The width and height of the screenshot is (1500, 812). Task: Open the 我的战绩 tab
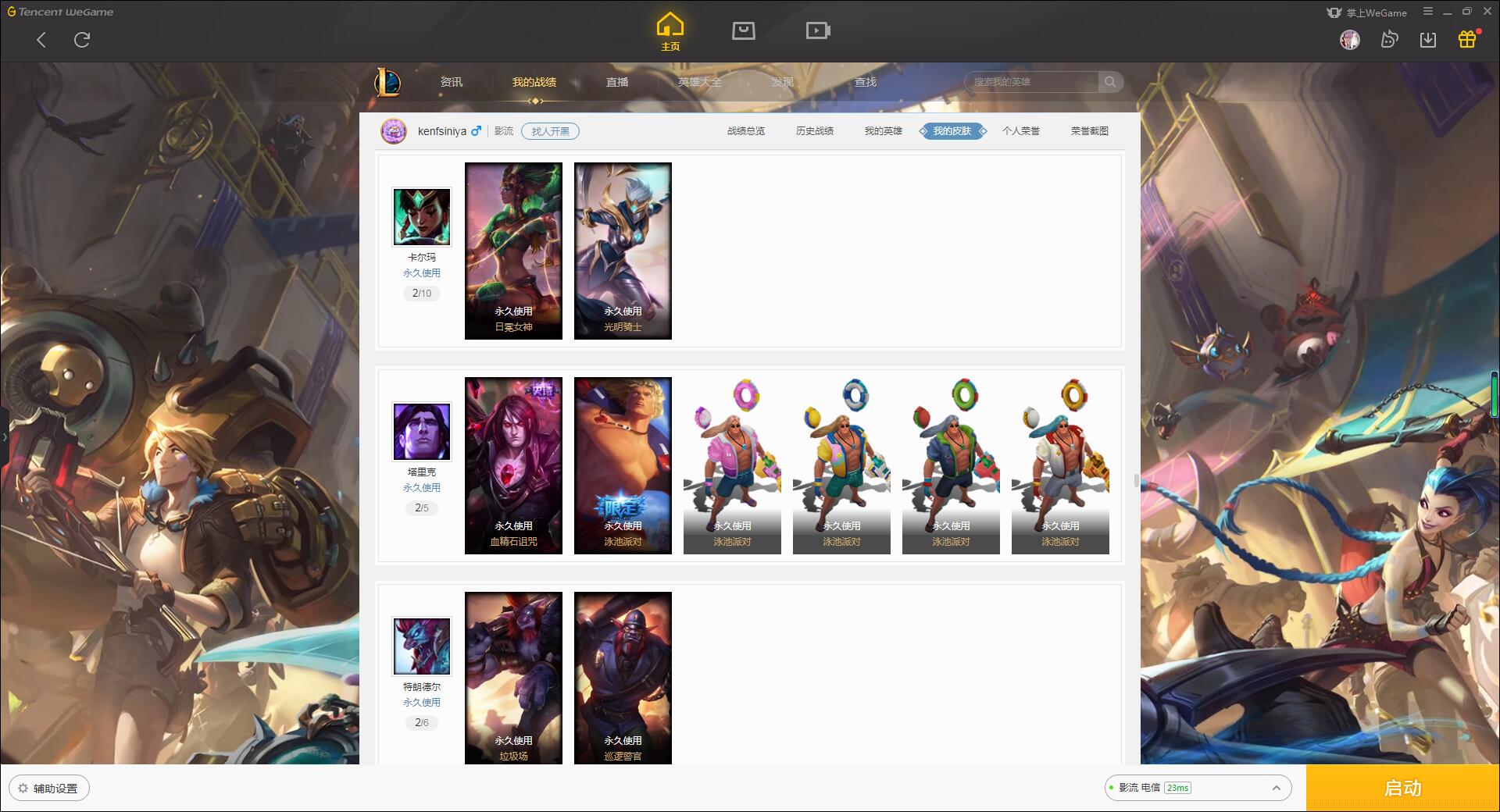point(534,82)
